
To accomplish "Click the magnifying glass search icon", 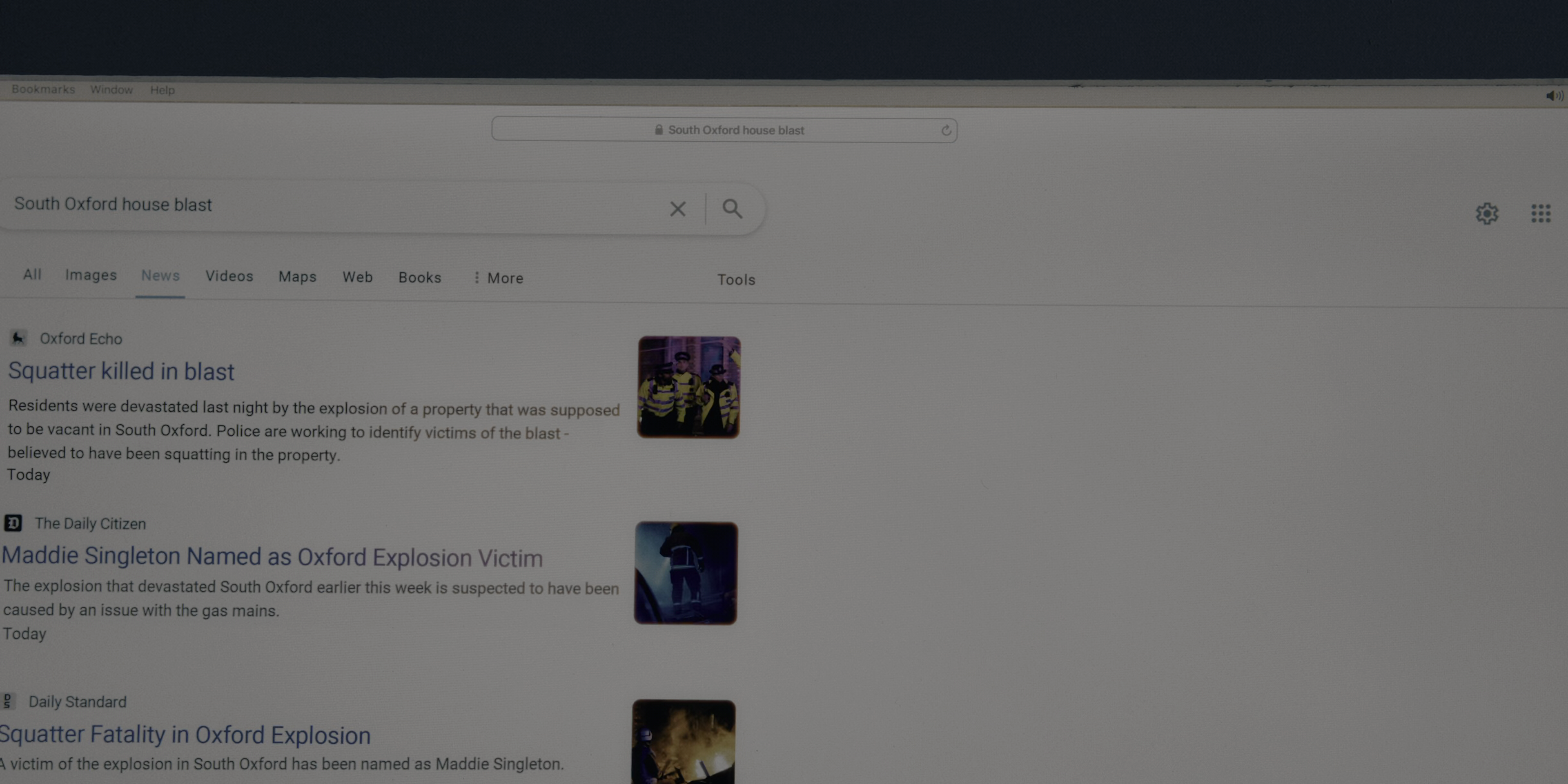I will [732, 209].
